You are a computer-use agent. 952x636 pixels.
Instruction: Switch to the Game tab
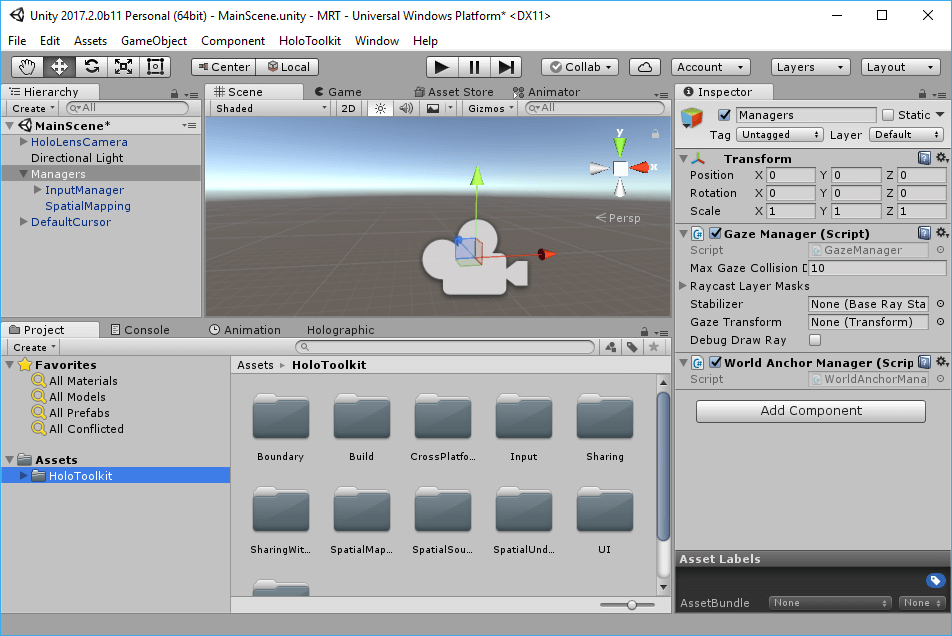[339, 92]
